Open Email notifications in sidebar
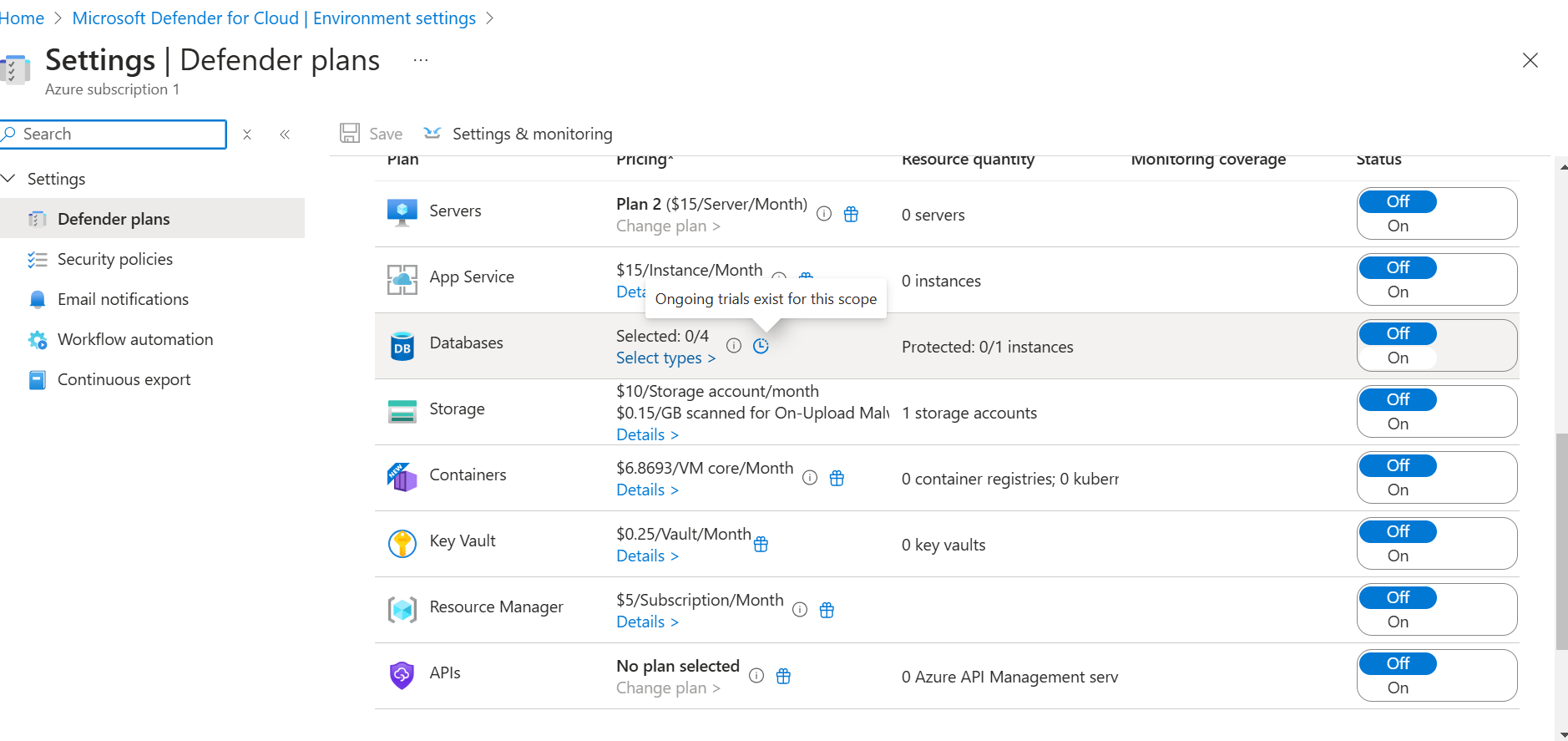 [x=123, y=299]
